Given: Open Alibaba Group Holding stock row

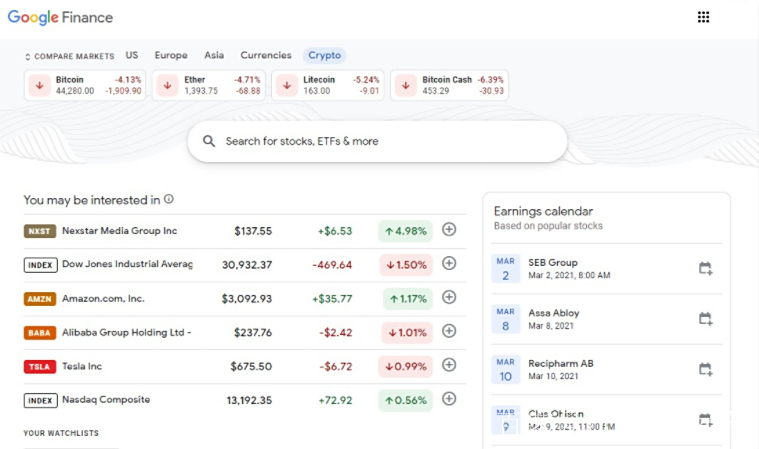Looking at the screenshot, I should pyautogui.click(x=126, y=332).
